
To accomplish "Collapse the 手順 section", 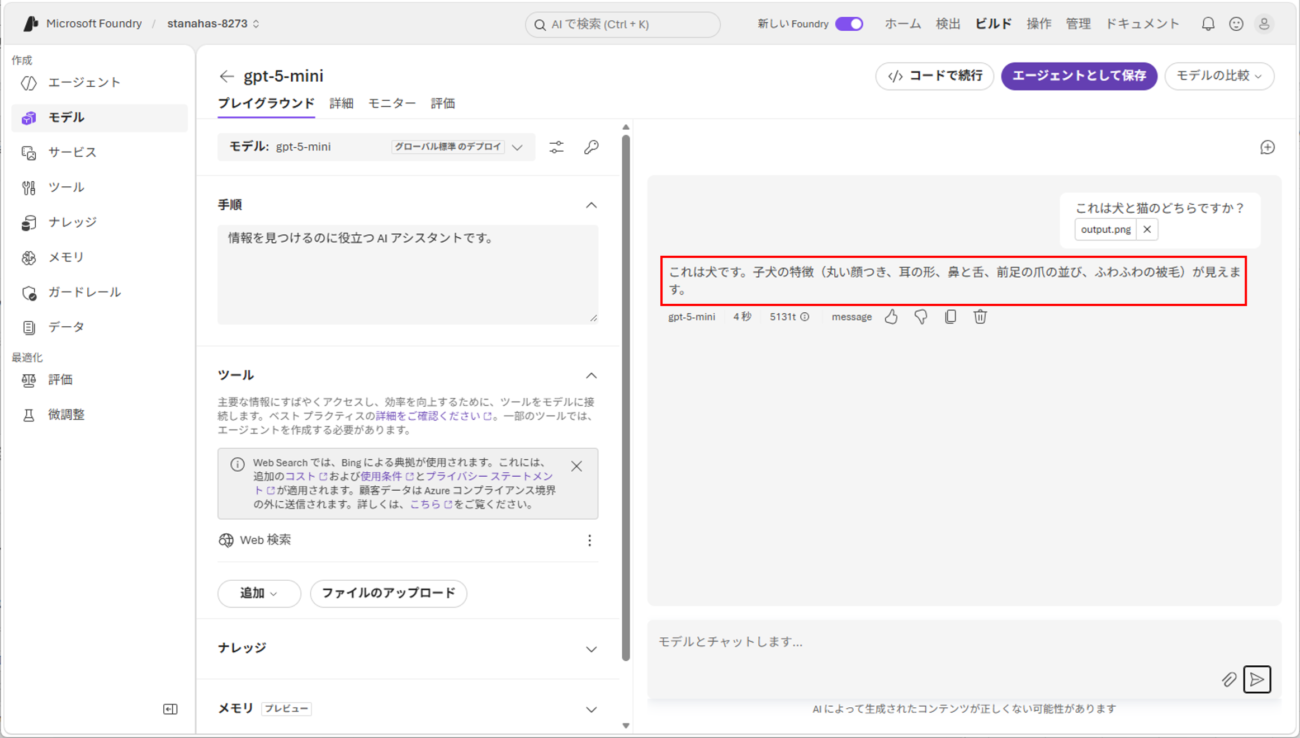I will click(591, 205).
